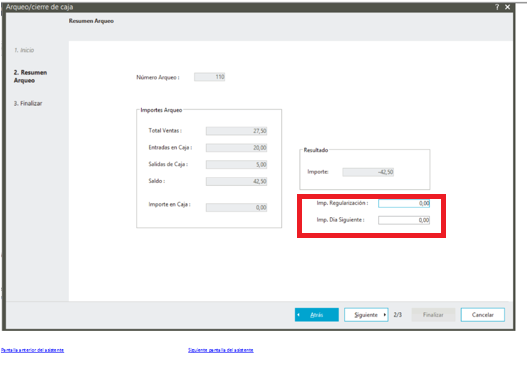Click the Resumen Arqueo heading text

(x=91, y=21)
